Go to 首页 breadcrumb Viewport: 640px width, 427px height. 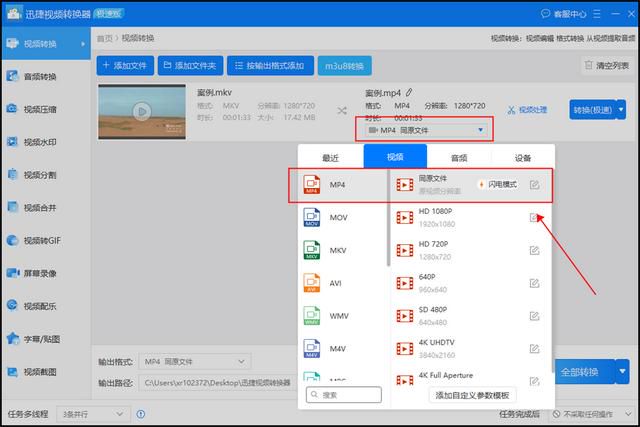(x=104, y=38)
